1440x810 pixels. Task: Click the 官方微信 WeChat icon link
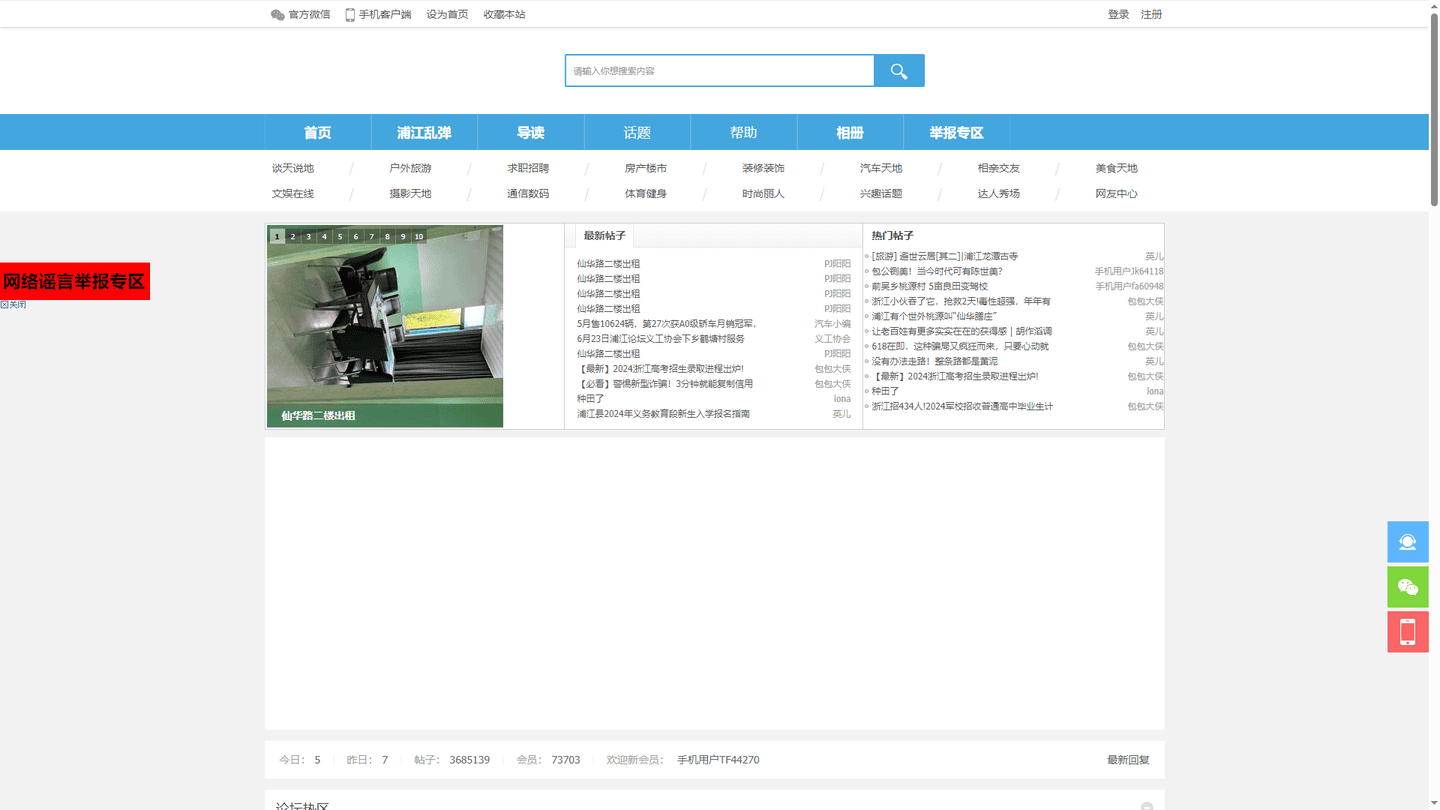[x=300, y=14]
